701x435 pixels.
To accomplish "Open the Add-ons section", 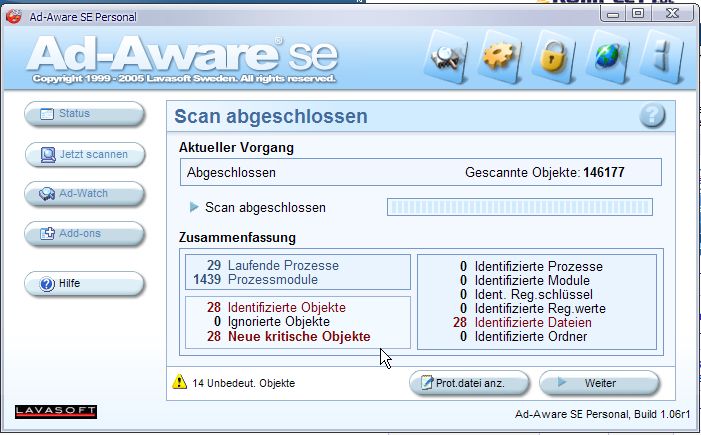I will pos(84,233).
